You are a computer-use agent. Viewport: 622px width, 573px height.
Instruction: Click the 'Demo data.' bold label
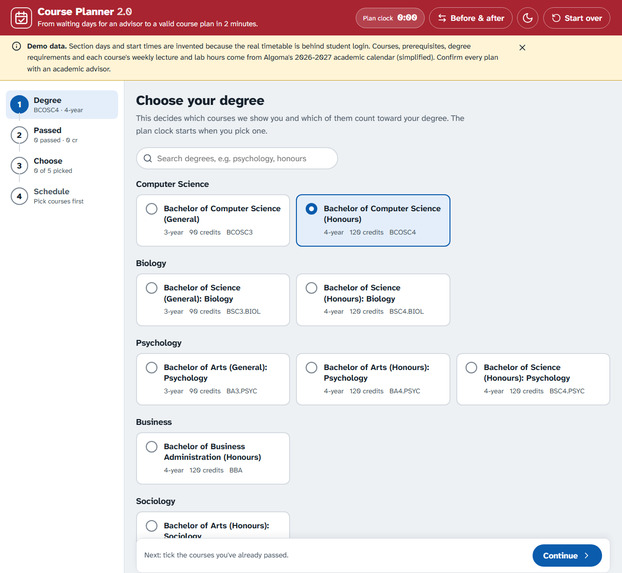click(47, 46)
